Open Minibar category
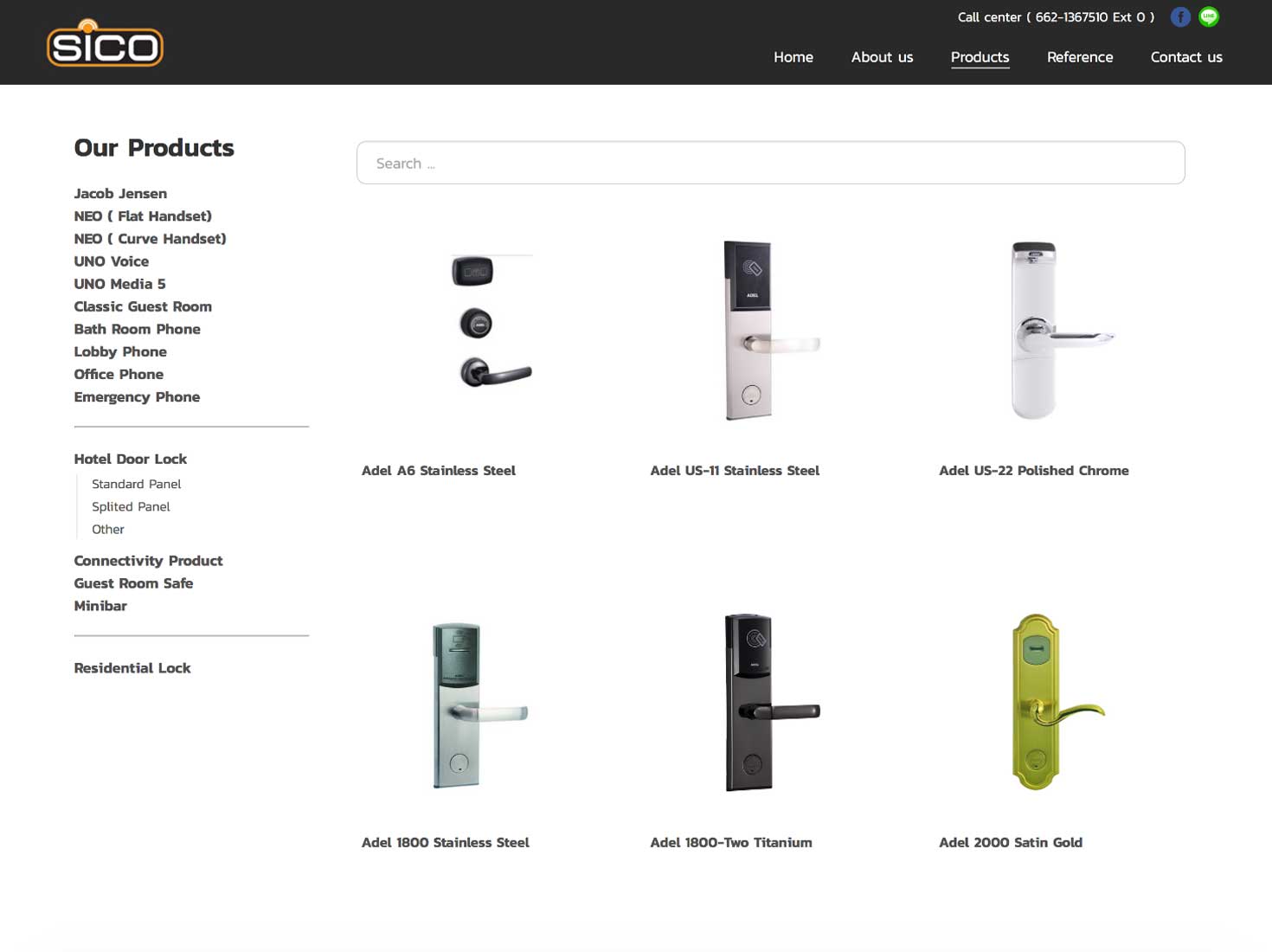Screen dimensions: 1272x952 [100, 606]
